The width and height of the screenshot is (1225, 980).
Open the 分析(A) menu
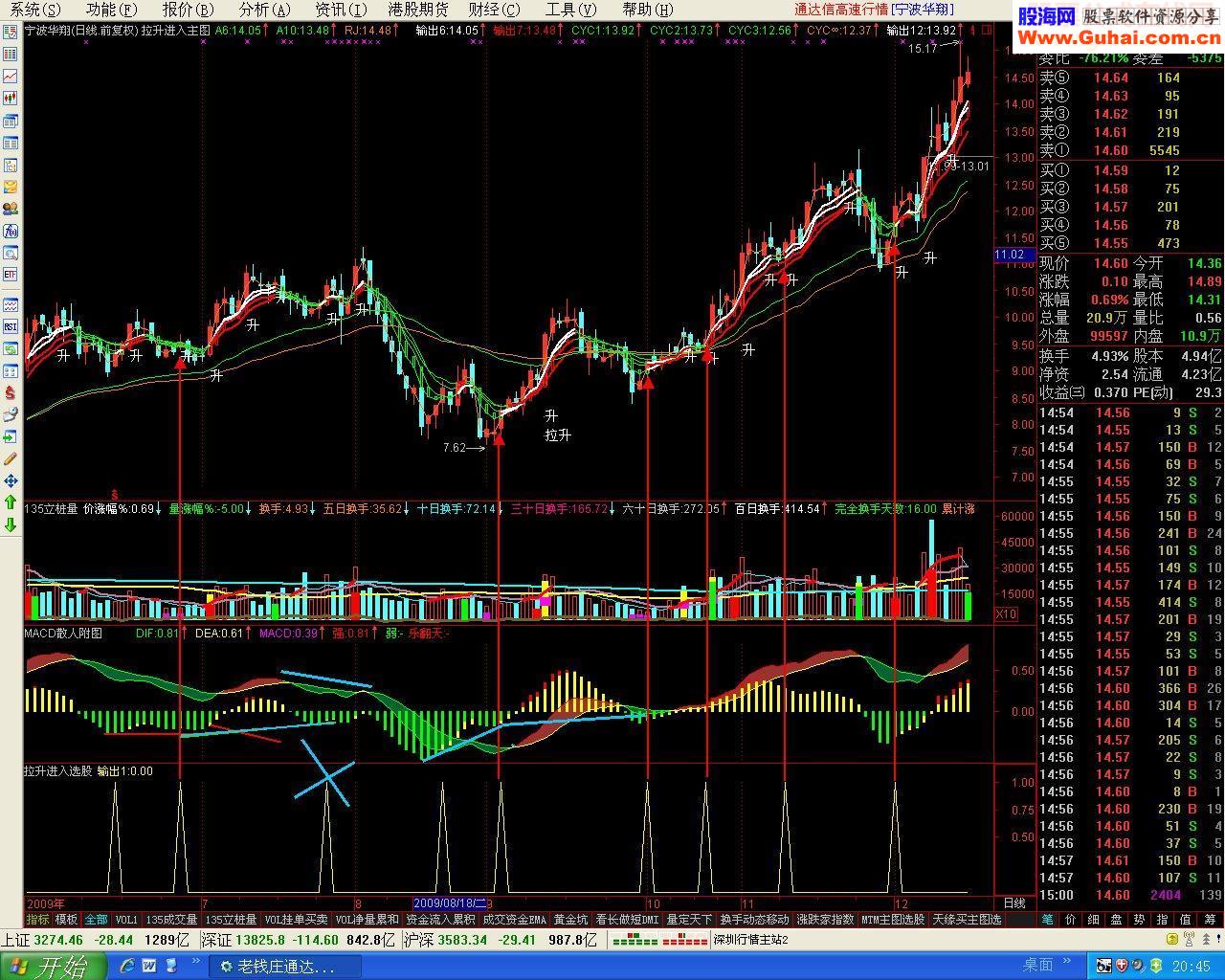(264, 10)
